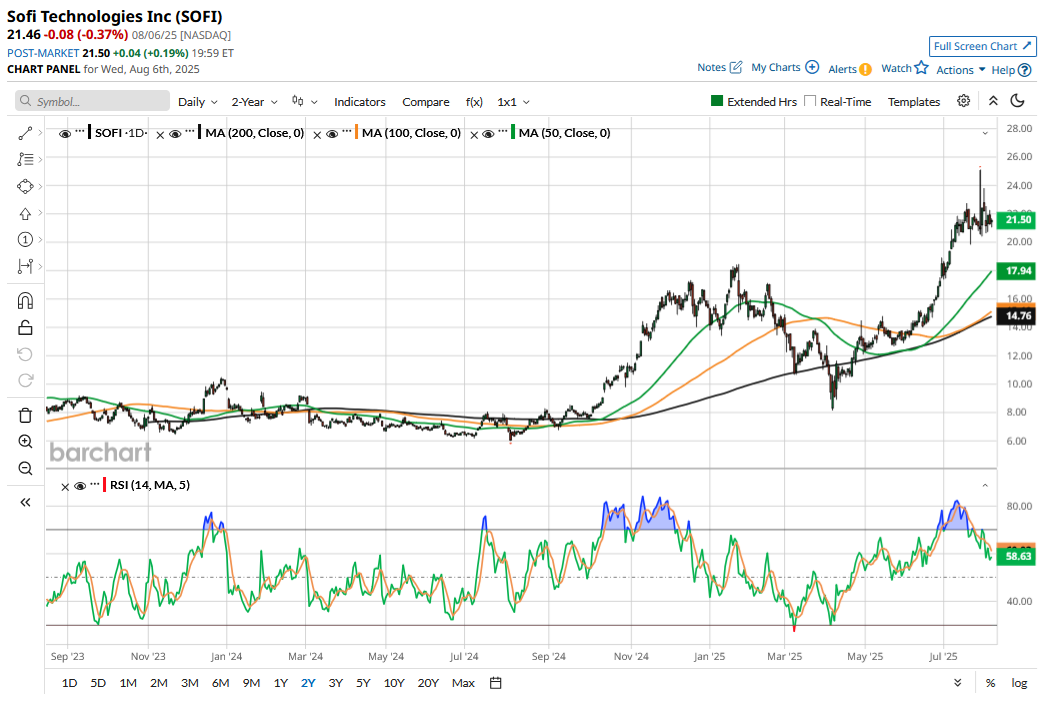1047x702 pixels.
Task: Click the Alerts exclamation icon
Action: [x=865, y=69]
